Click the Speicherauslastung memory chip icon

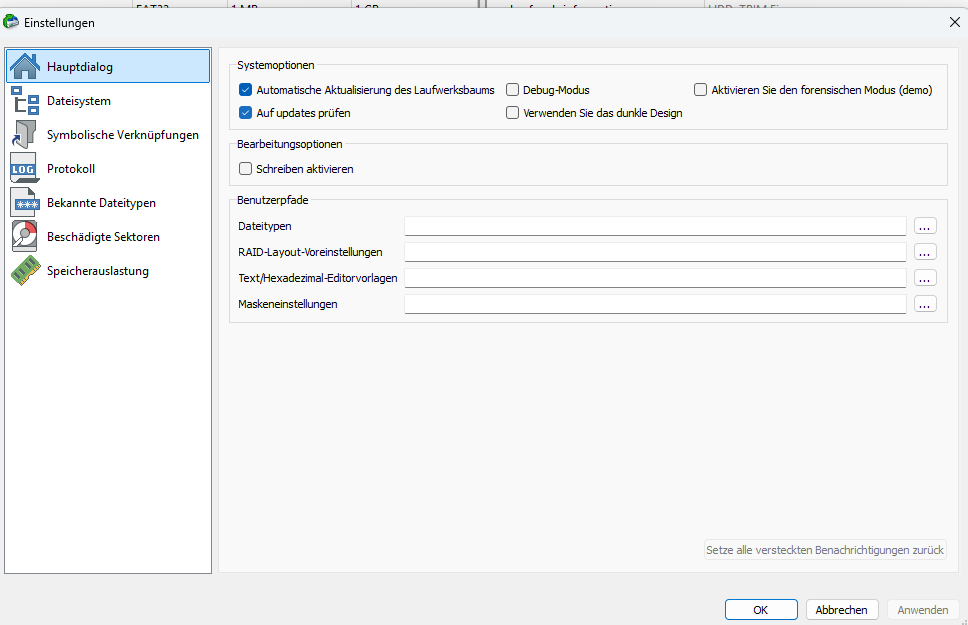click(25, 271)
